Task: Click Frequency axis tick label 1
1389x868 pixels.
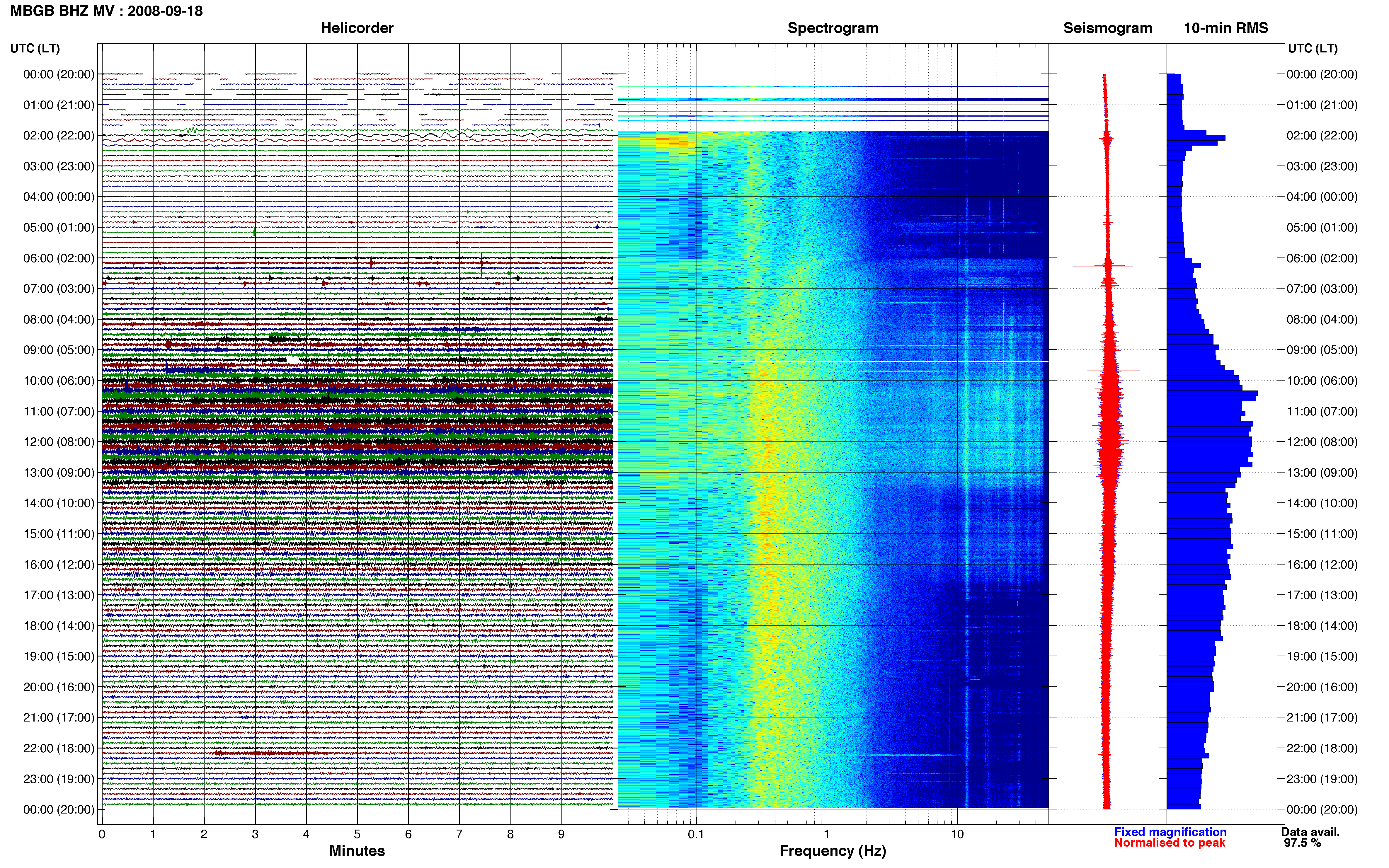Action: [x=827, y=835]
